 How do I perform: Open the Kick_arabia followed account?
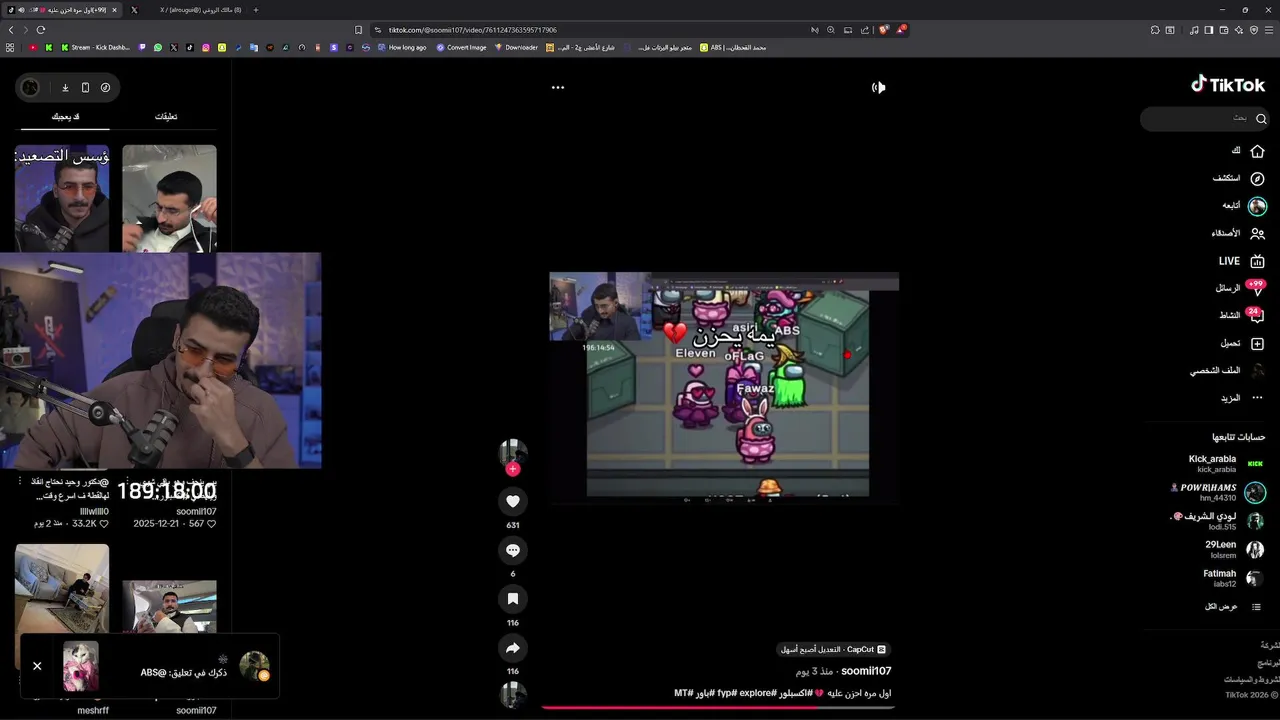(x=1225, y=464)
